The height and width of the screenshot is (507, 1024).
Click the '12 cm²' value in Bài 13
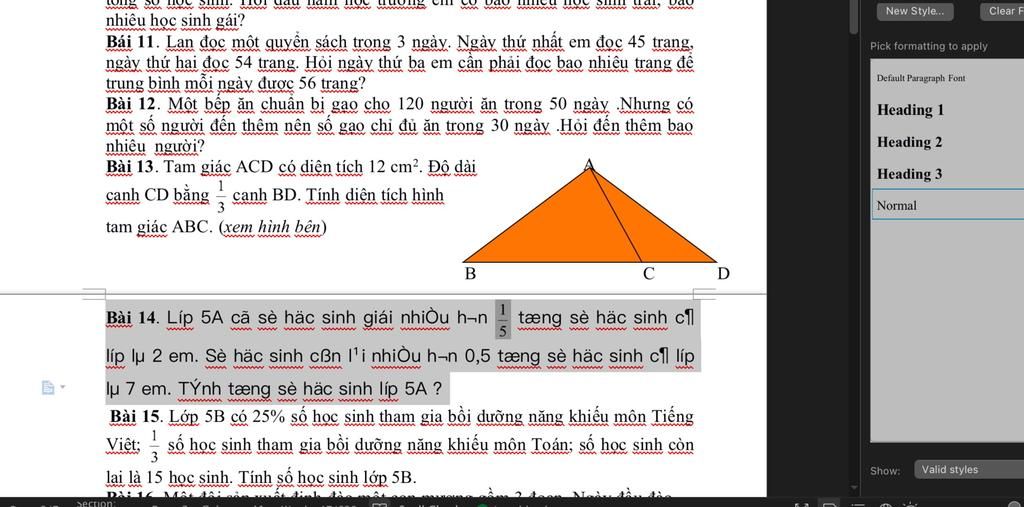[x=394, y=167]
